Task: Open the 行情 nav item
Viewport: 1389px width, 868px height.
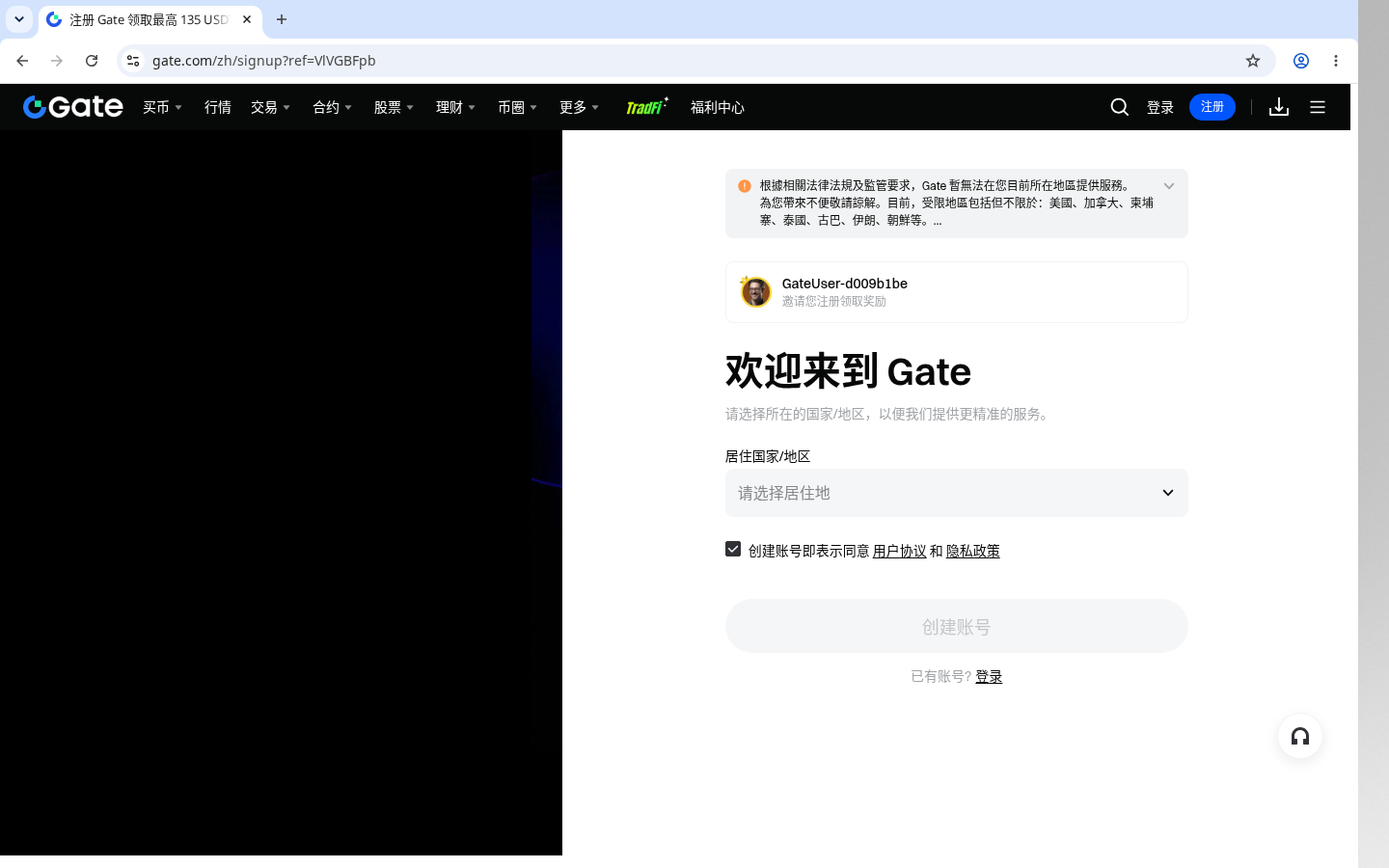Action: 218,107
